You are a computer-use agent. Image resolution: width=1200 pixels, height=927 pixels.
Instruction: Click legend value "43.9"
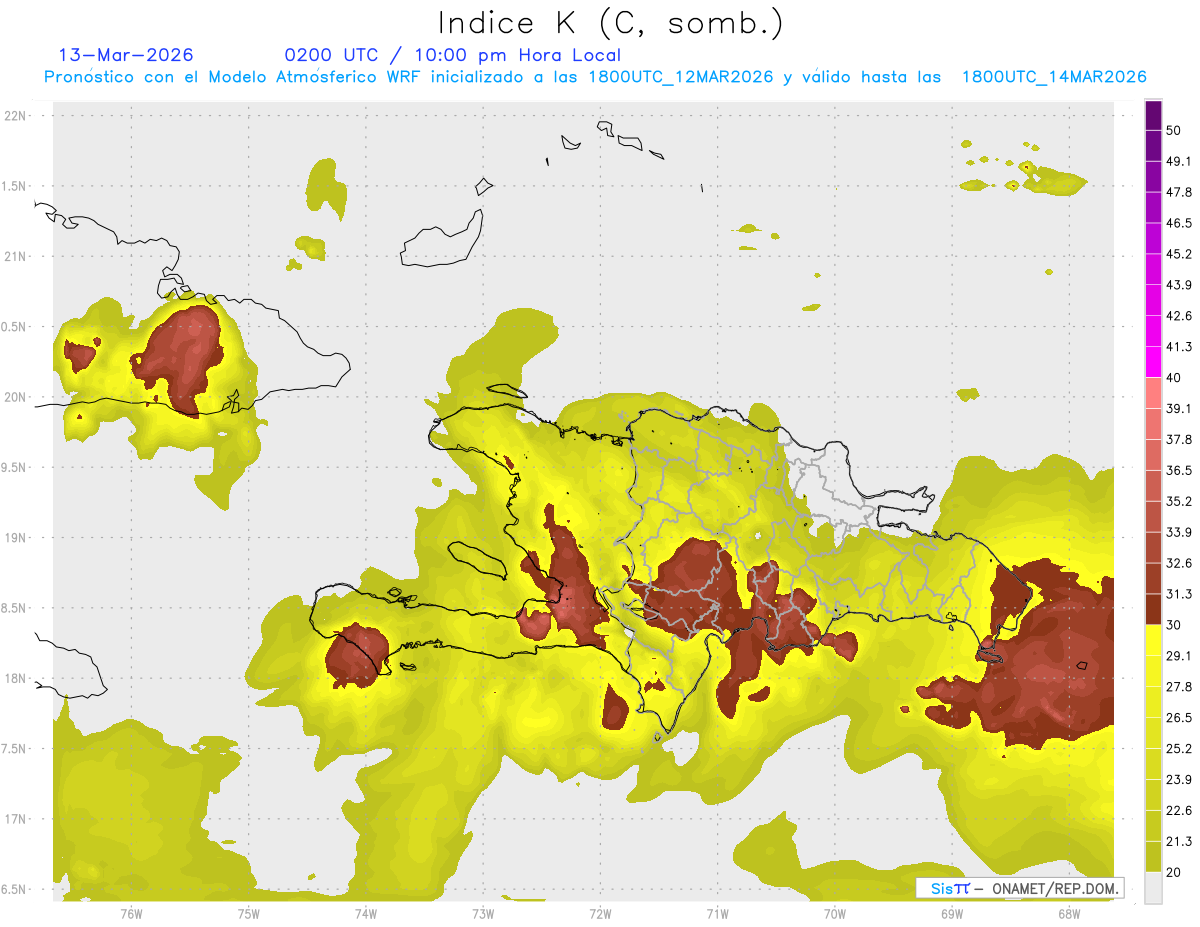tap(1178, 285)
